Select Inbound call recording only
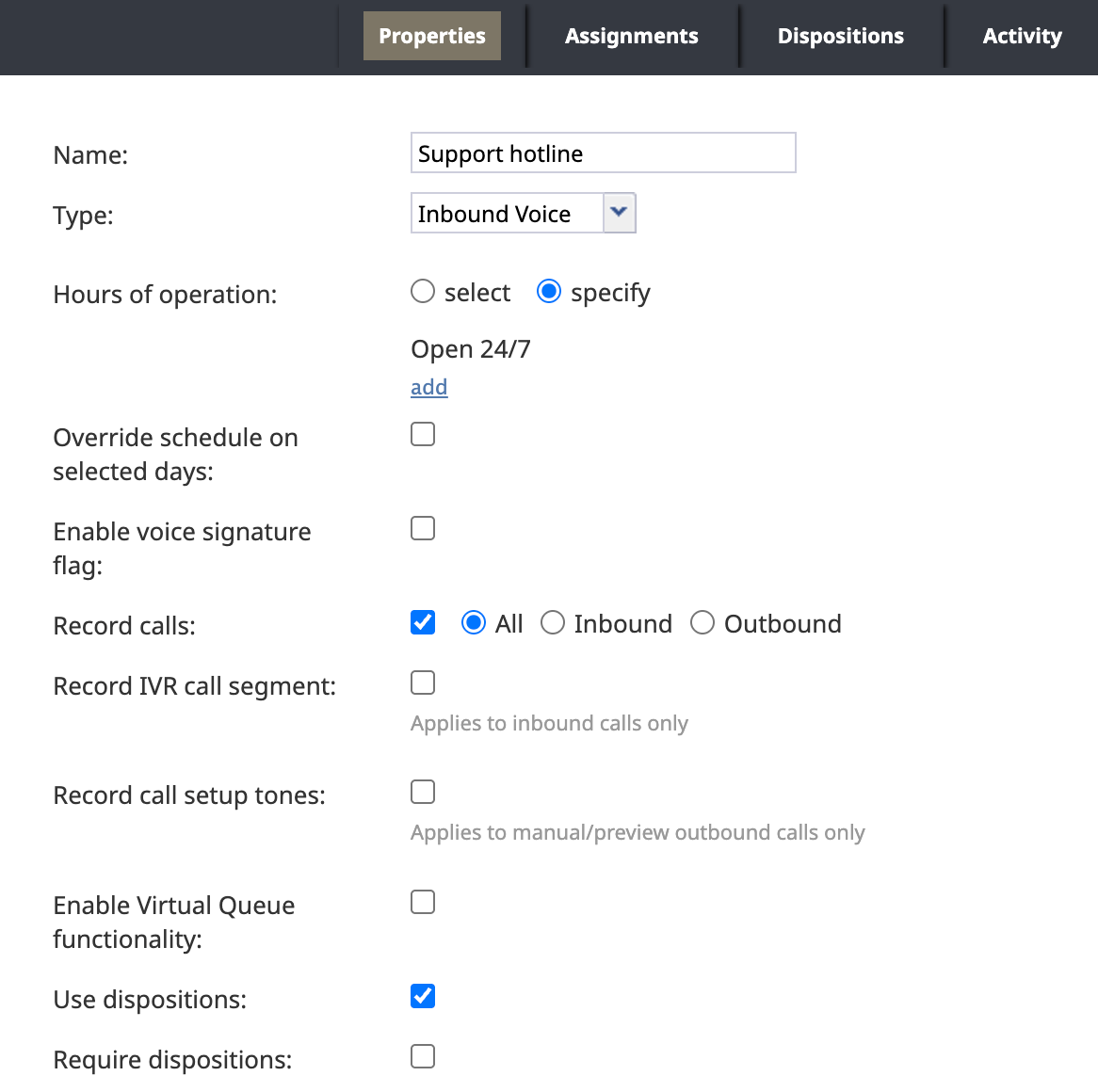 tap(553, 622)
